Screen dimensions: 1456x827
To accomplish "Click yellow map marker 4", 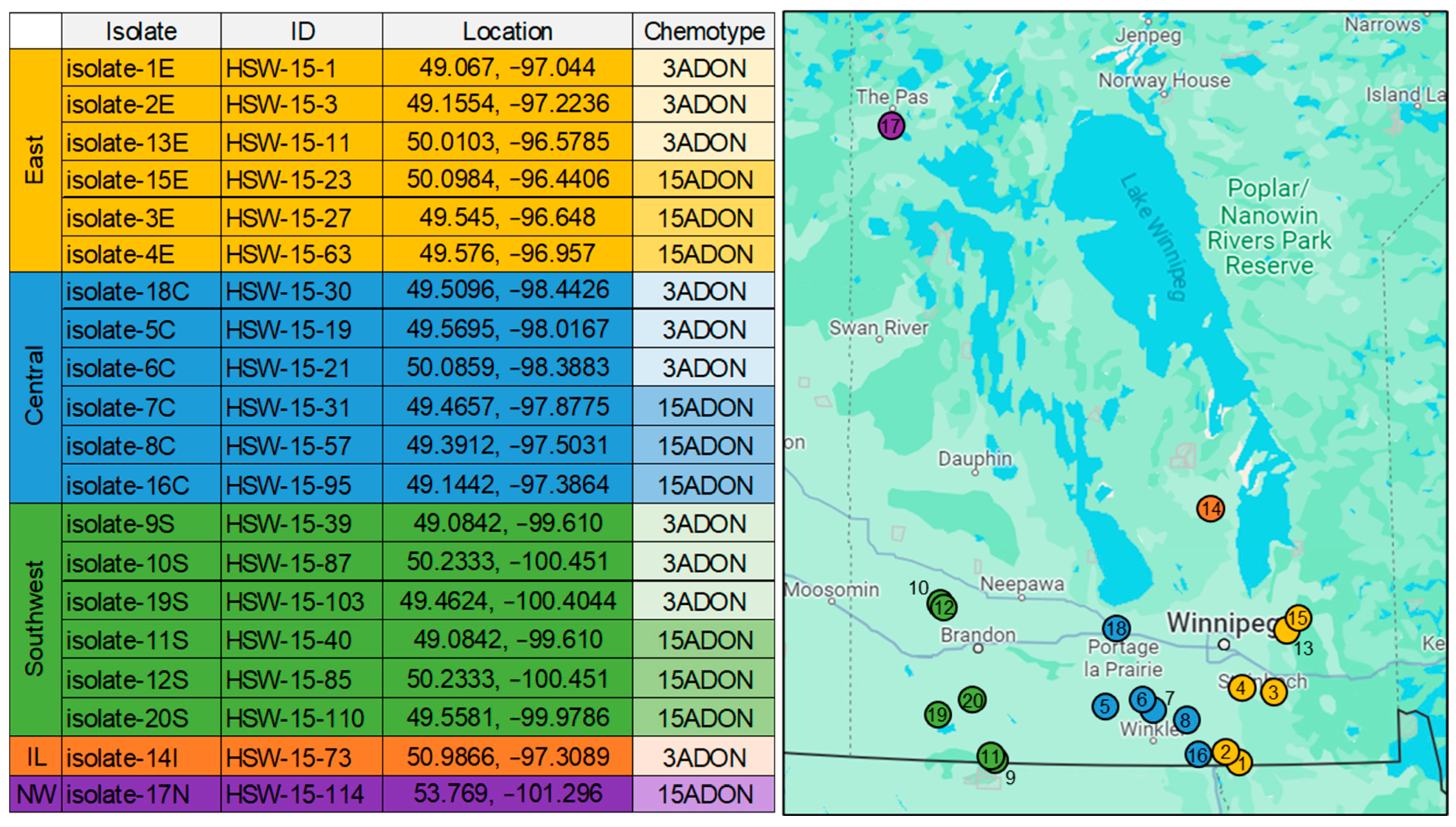I will (1242, 688).
